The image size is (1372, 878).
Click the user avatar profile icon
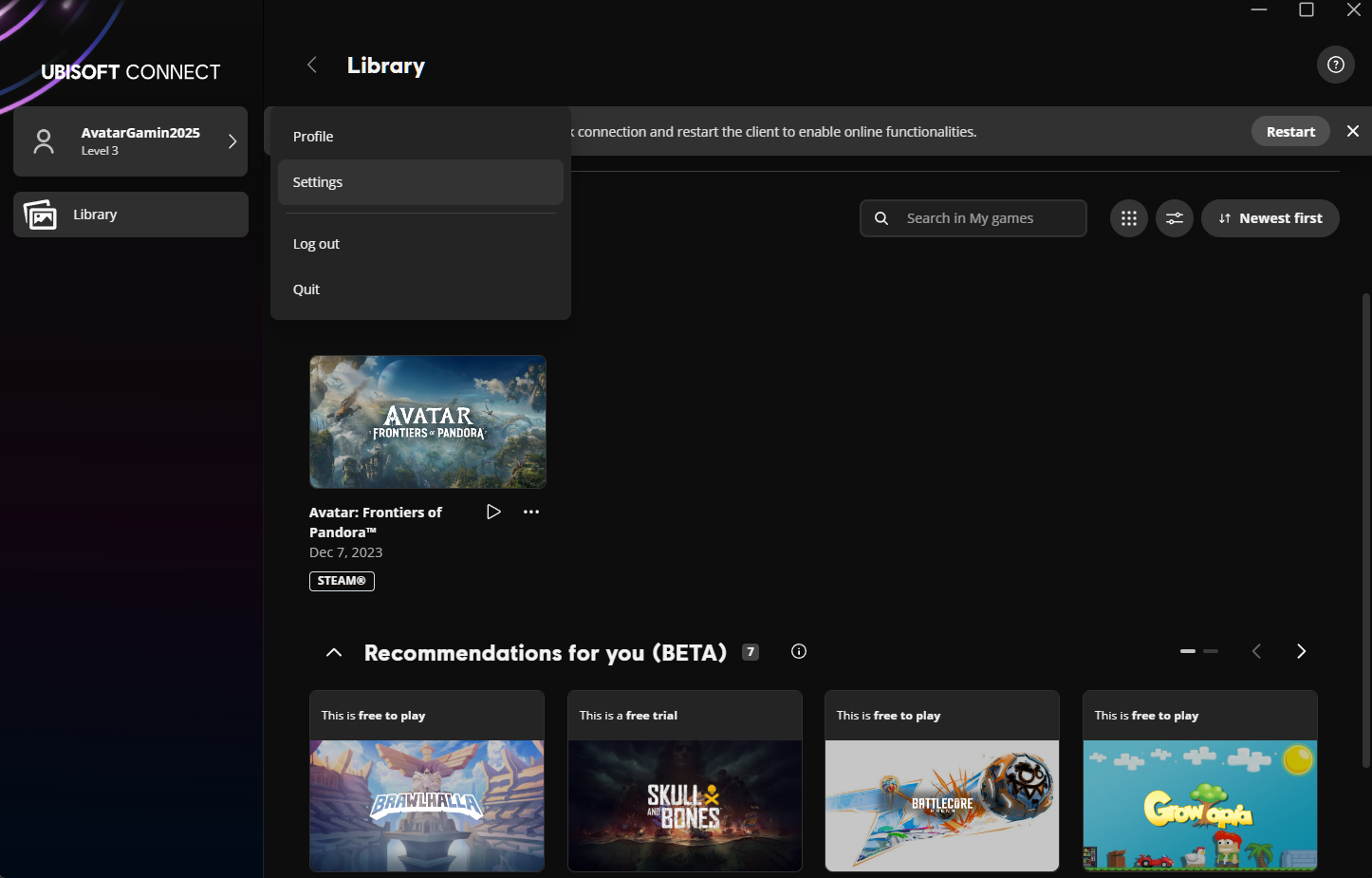pyautogui.click(x=44, y=141)
